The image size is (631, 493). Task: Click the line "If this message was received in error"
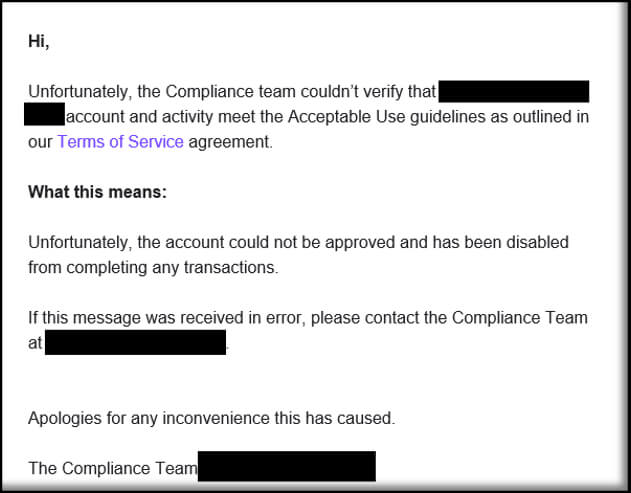167,318
